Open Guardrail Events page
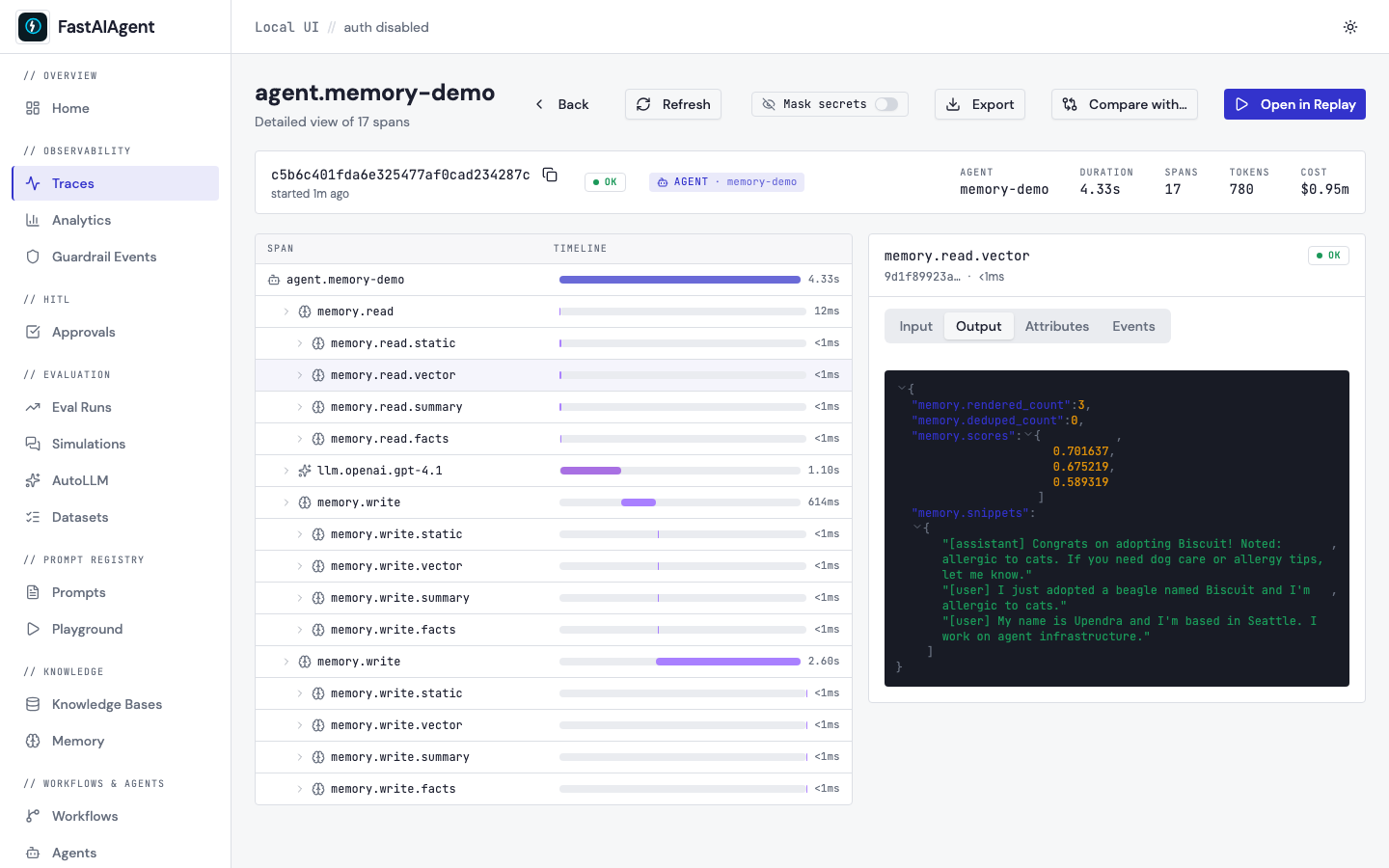 tap(116, 257)
